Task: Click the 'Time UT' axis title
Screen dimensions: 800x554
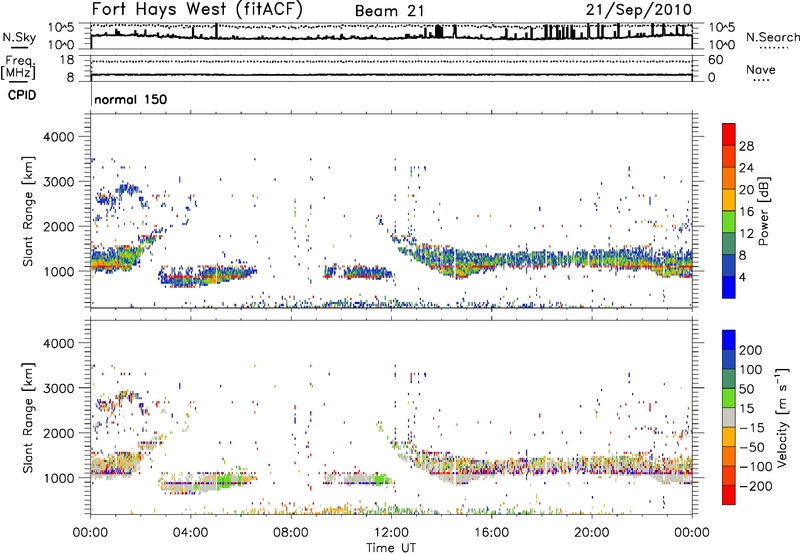Action: (391, 548)
